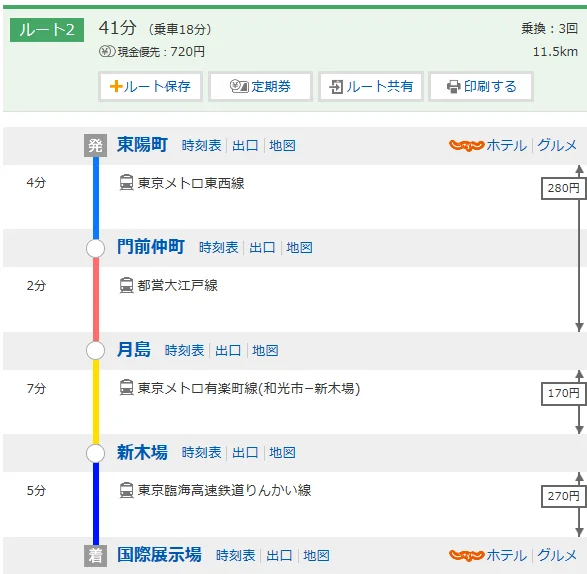Image resolution: width=587 pixels, height=574 pixels.
Task: Save this route with ルート保存 button
Action: point(150,86)
